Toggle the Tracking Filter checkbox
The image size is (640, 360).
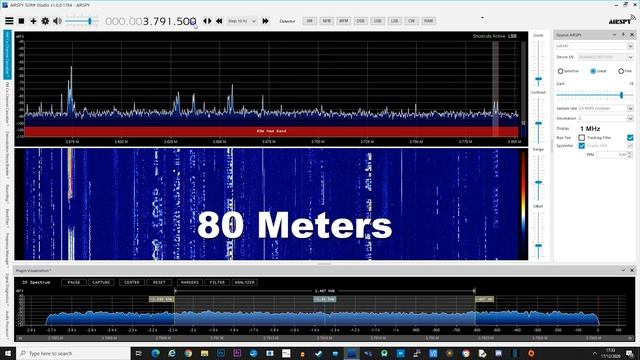(x=630, y=138)
